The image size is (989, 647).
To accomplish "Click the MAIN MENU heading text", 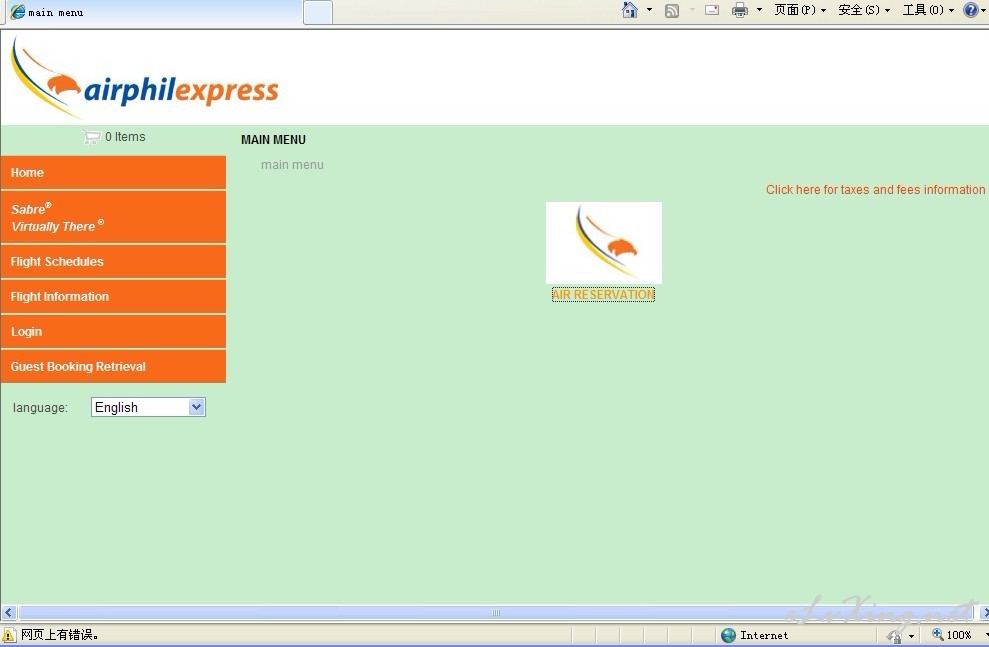I will [x=273, y=140].
